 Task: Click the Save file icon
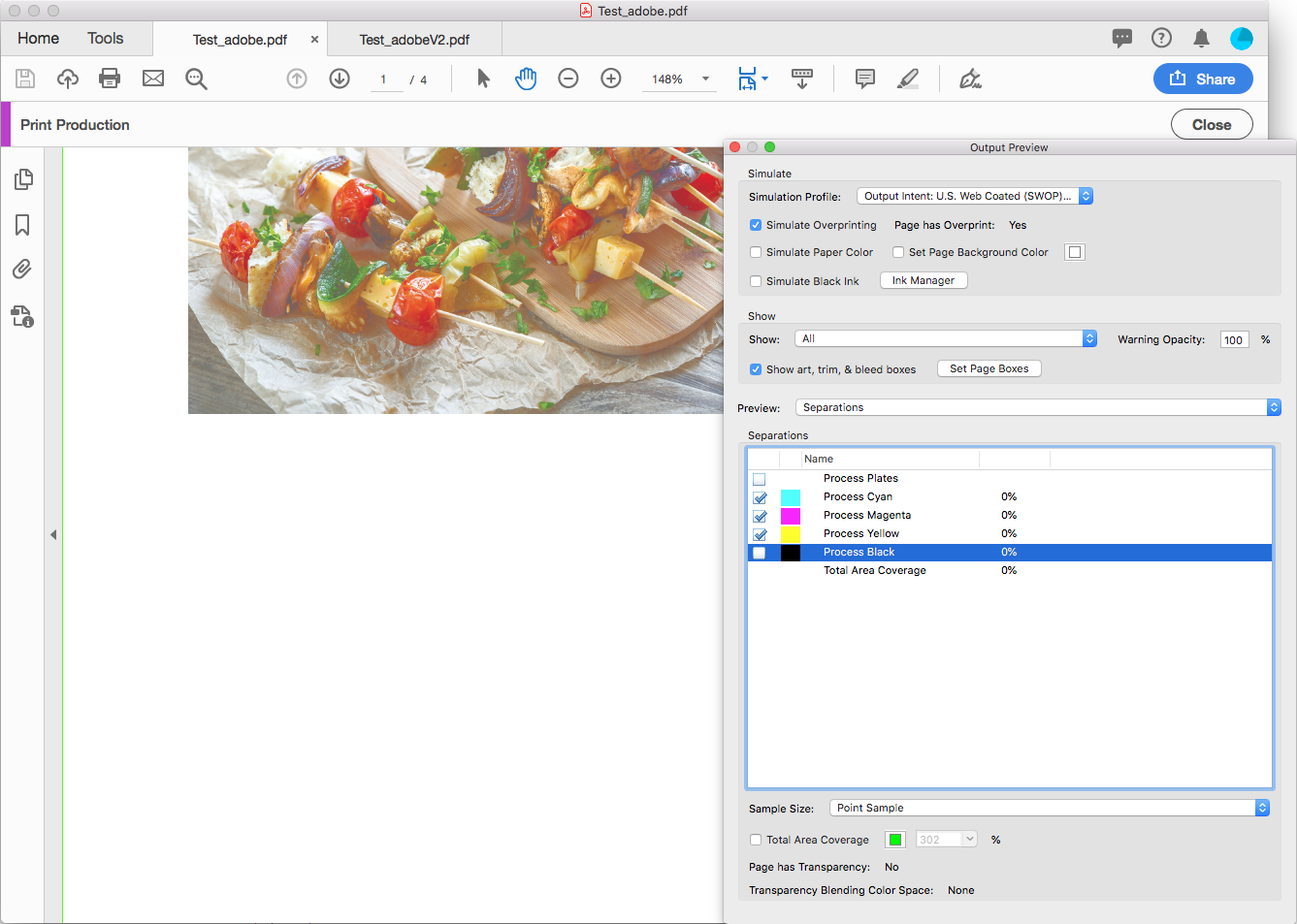25,79
